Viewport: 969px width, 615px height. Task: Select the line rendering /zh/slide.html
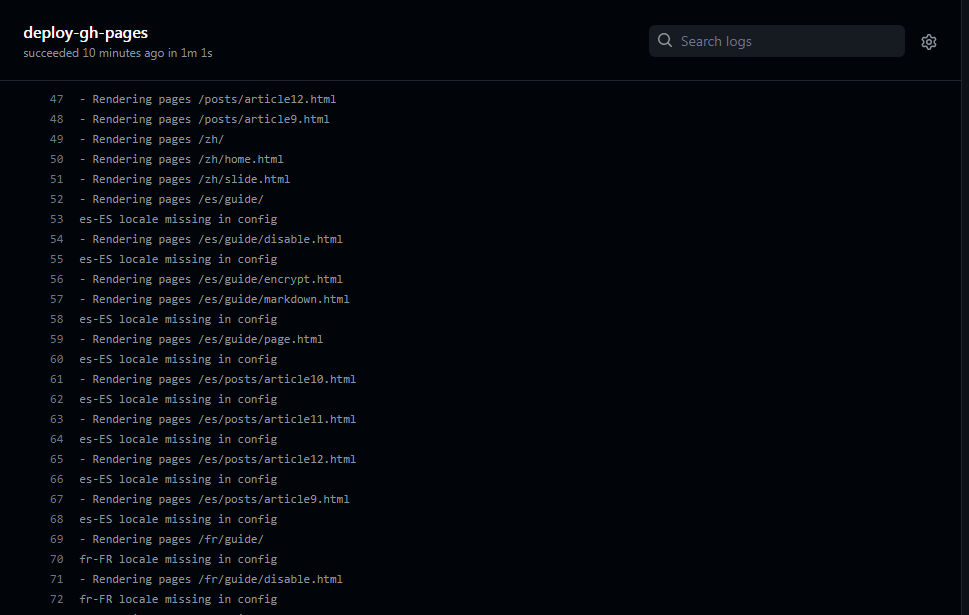(184, 178)
